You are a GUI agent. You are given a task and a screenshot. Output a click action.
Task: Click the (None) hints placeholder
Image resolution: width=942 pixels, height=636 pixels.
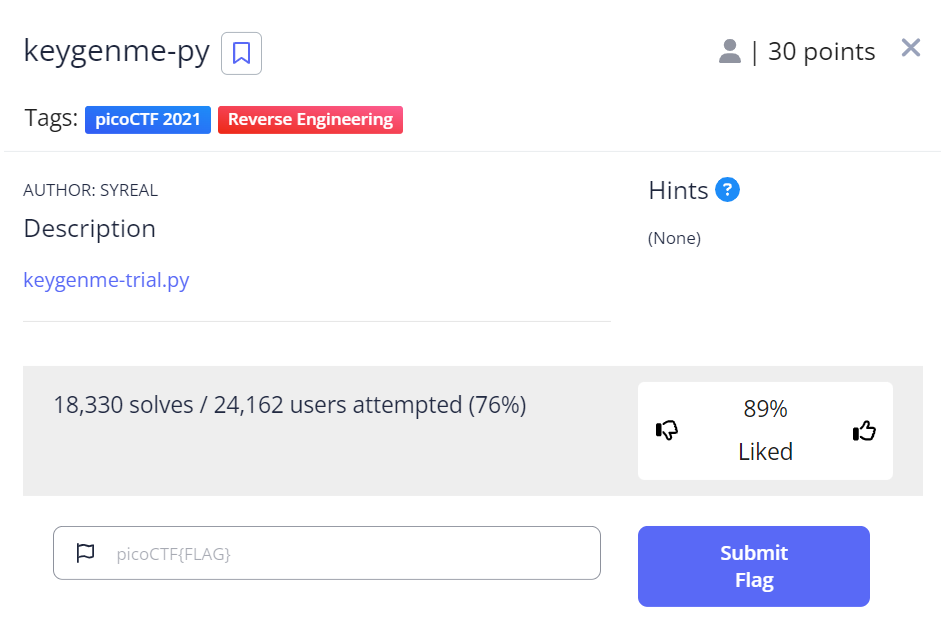tap(674, 238)
